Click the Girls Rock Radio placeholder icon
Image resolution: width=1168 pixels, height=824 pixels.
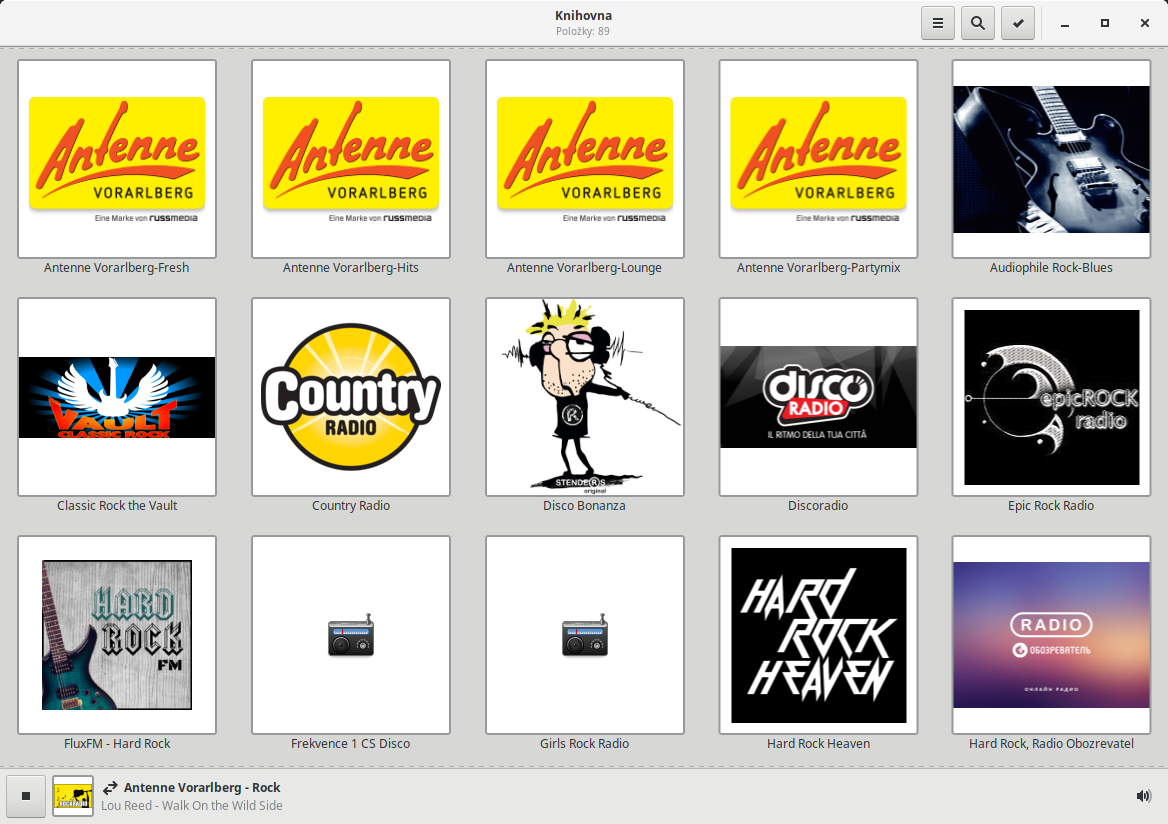pos(585,635)
